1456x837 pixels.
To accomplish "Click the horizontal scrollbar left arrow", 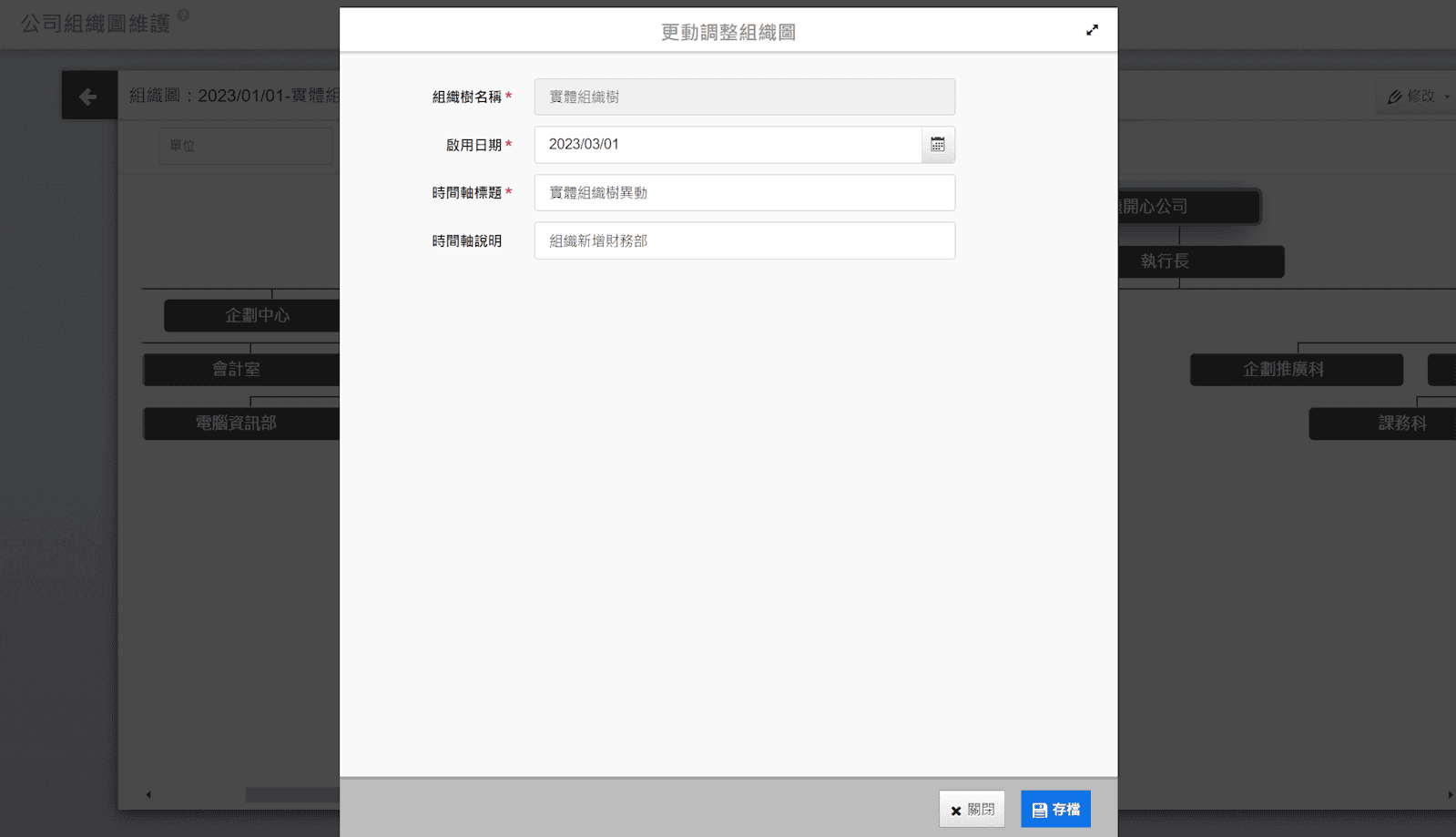I will pyautogui.click(x=148, y=795).
